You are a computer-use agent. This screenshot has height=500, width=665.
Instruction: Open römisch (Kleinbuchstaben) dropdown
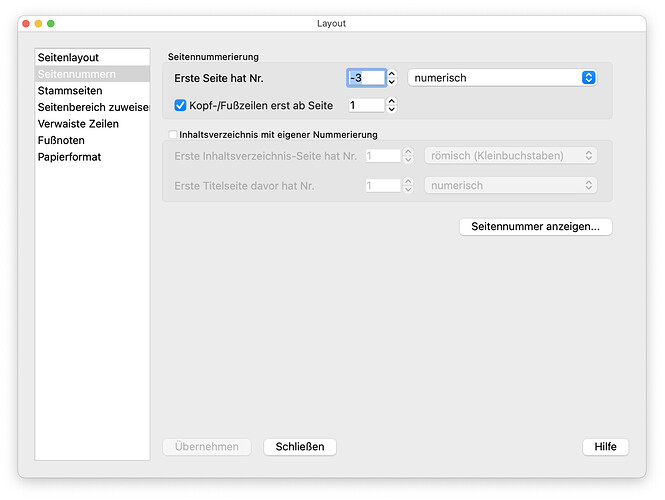click(511, 156)
